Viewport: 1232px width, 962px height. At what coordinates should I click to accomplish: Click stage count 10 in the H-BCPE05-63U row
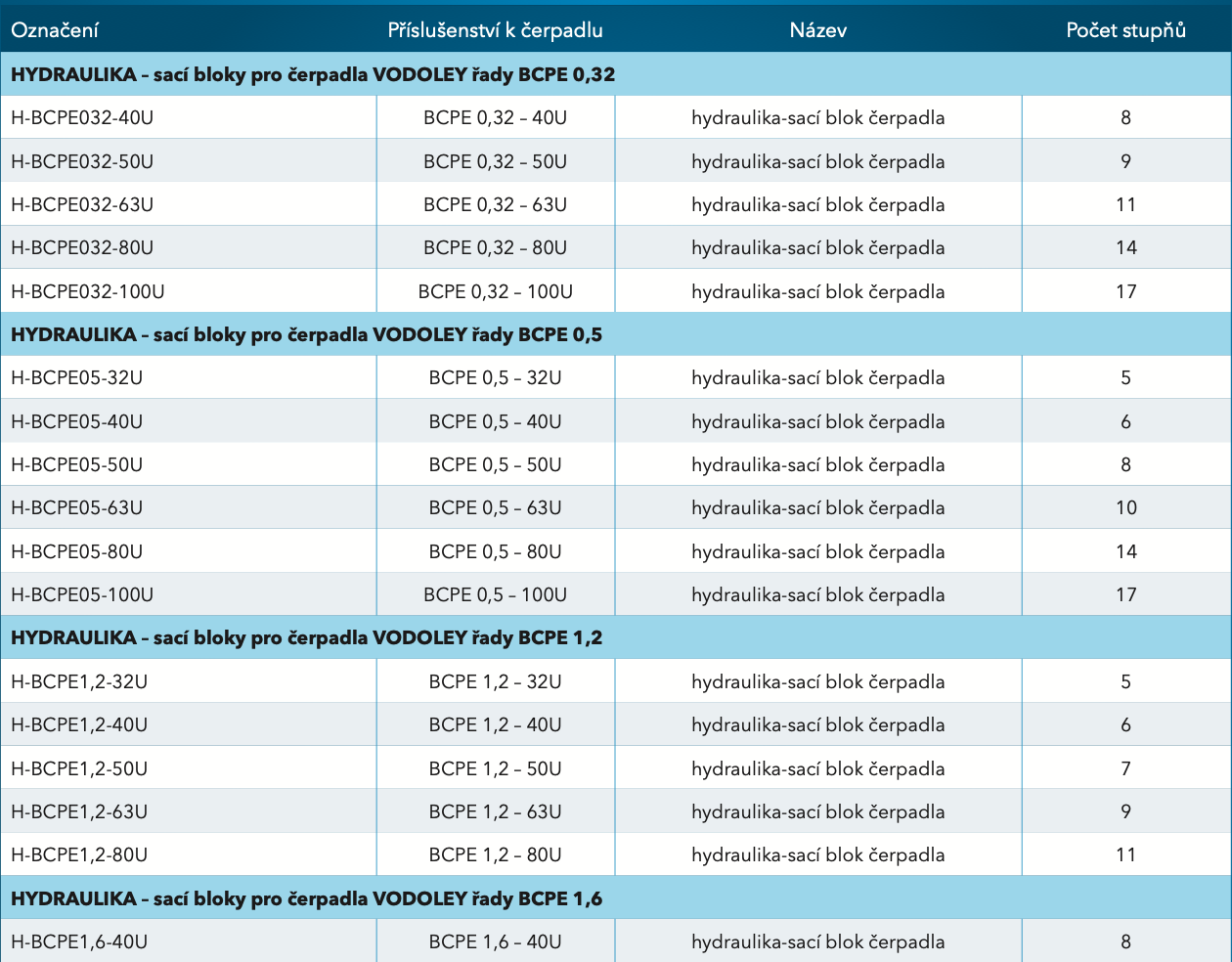[x=1126, y=507]
